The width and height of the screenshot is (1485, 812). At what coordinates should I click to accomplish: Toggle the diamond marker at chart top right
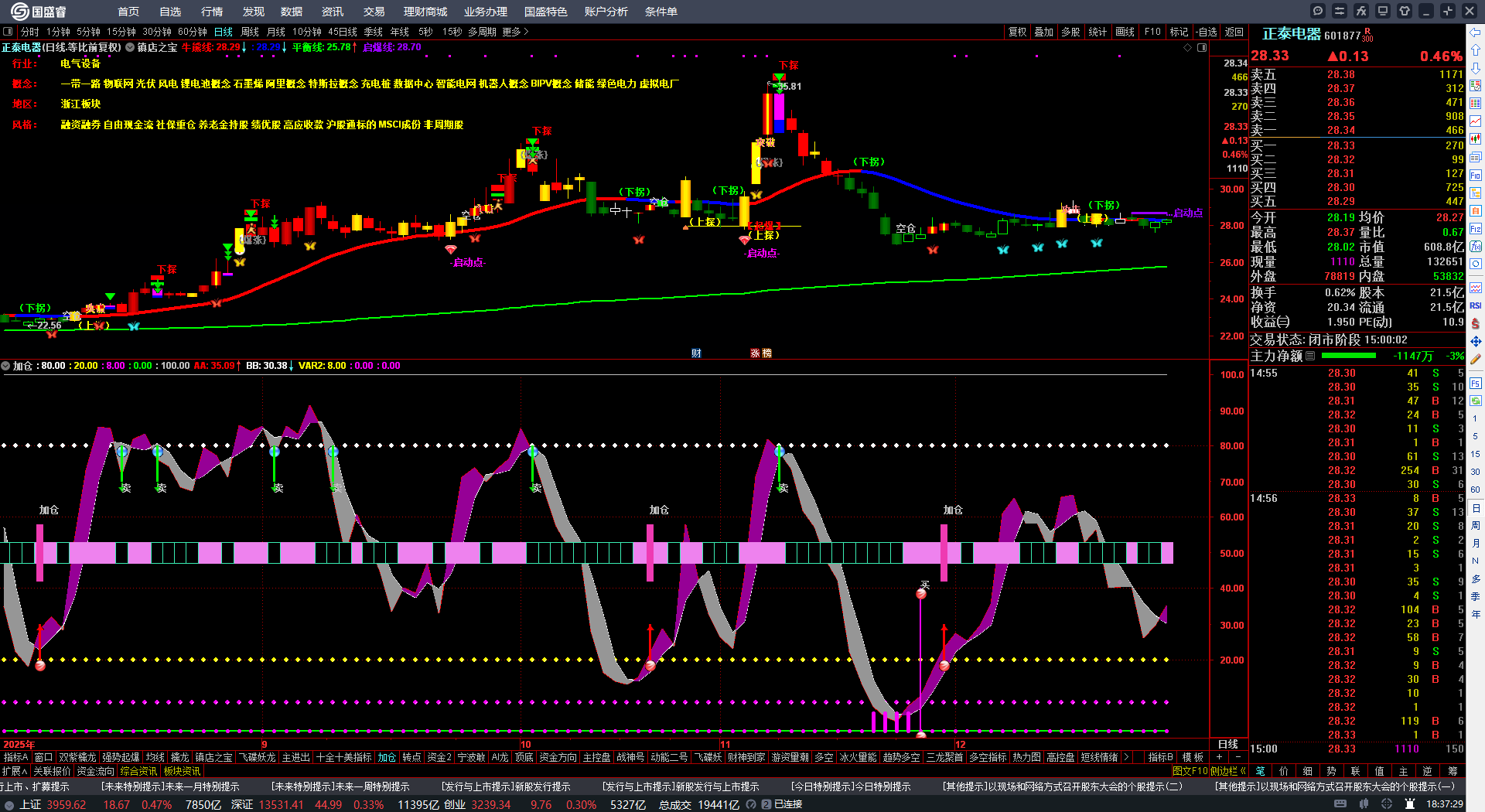click(x=1188, y=48)
